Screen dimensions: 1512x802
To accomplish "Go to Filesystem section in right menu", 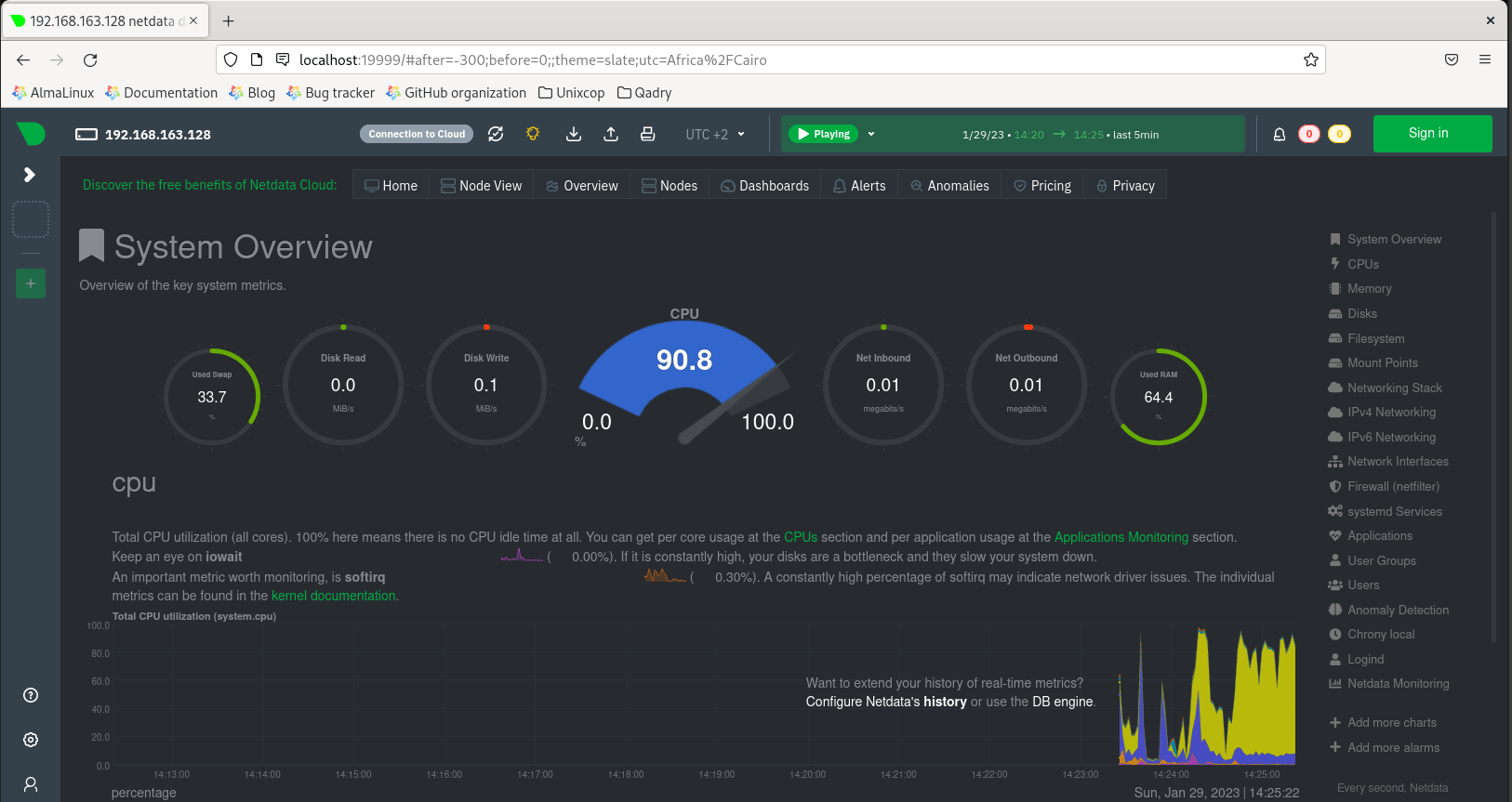I will [1367, 339].
